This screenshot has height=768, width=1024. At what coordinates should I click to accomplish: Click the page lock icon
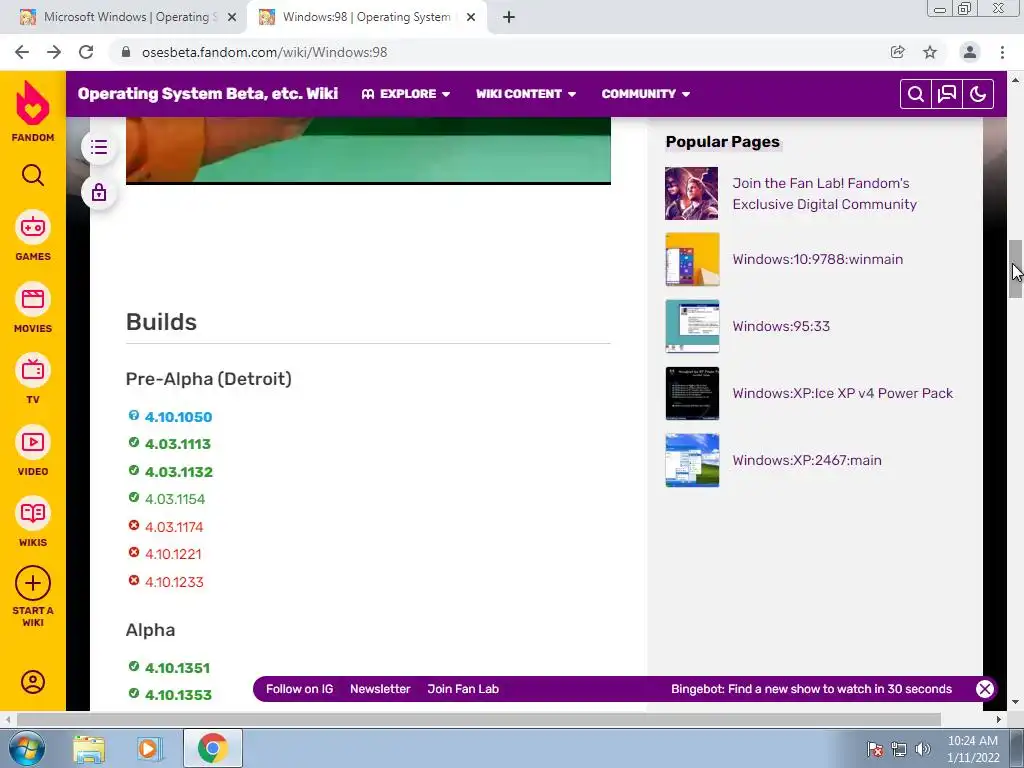(99, 193)
